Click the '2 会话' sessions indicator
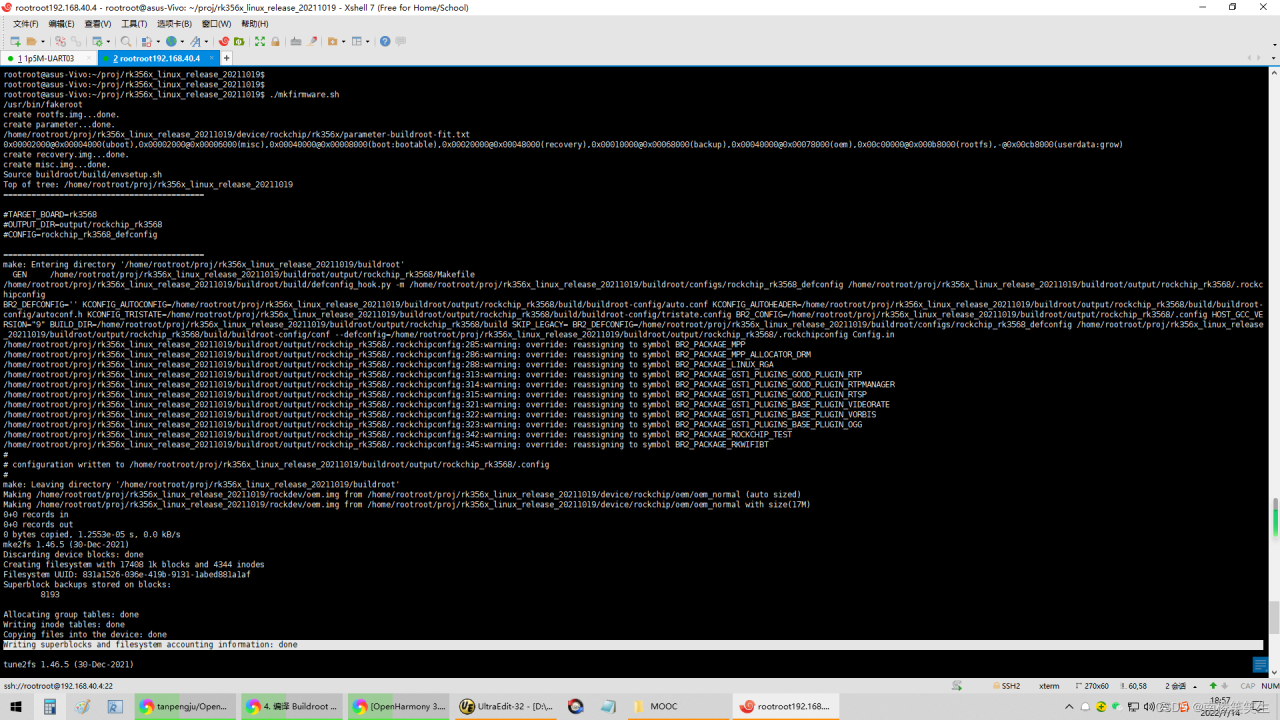This screenshot has height=720, width=1280. (x=1175, y=686)
